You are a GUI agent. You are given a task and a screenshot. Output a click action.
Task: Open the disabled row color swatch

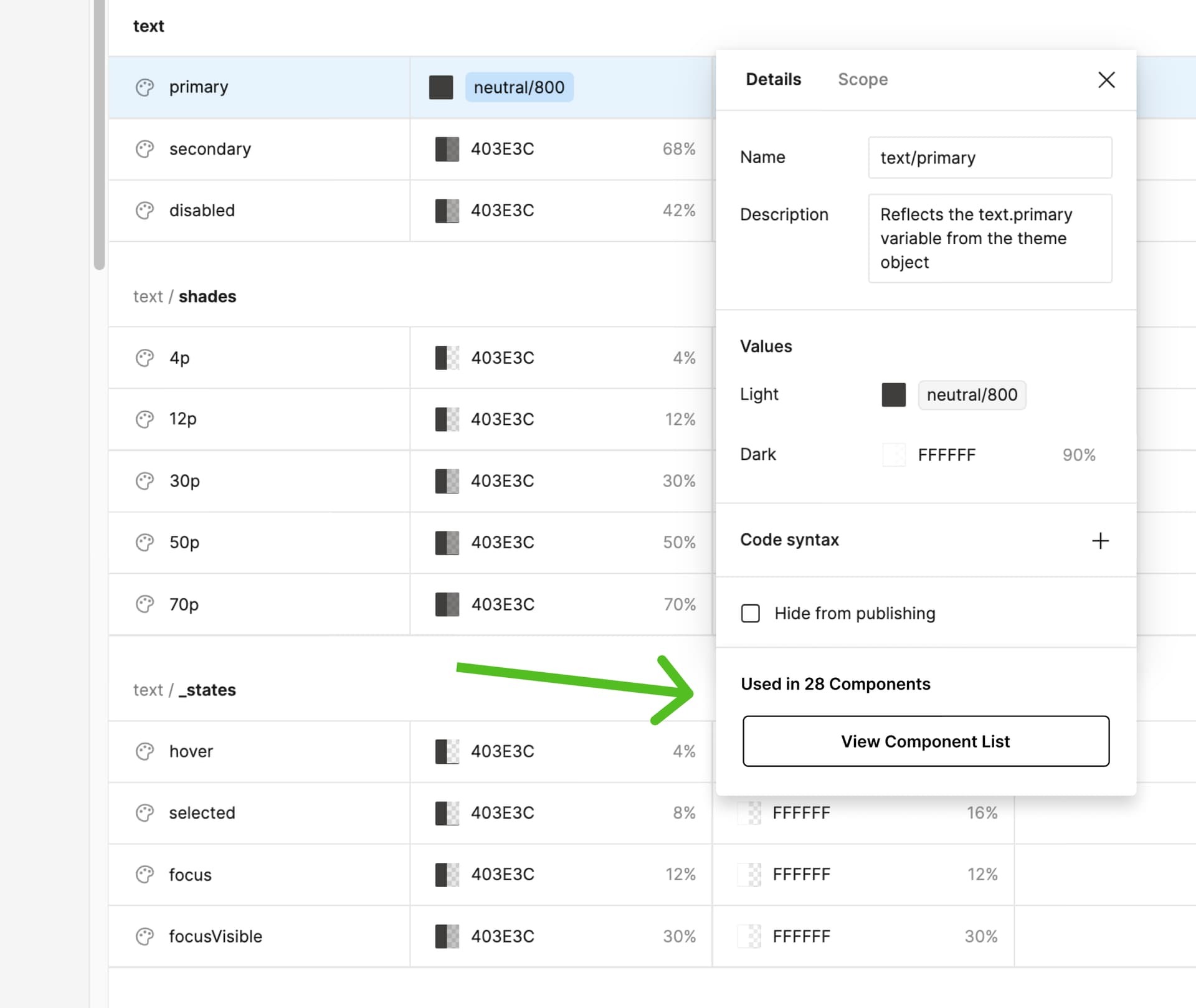tap(447, 211)
